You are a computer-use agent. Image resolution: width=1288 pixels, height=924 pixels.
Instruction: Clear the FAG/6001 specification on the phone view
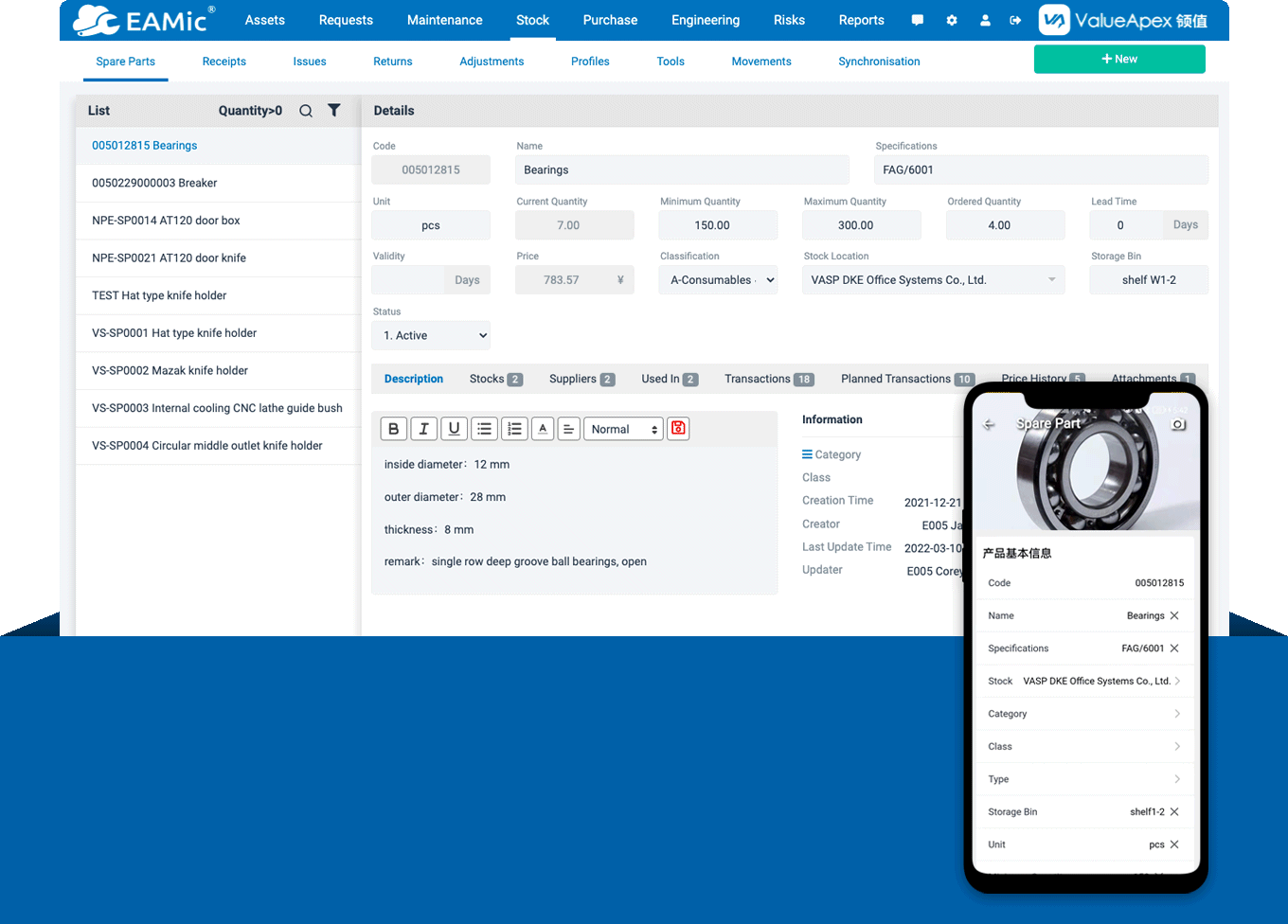(1175, 648)
